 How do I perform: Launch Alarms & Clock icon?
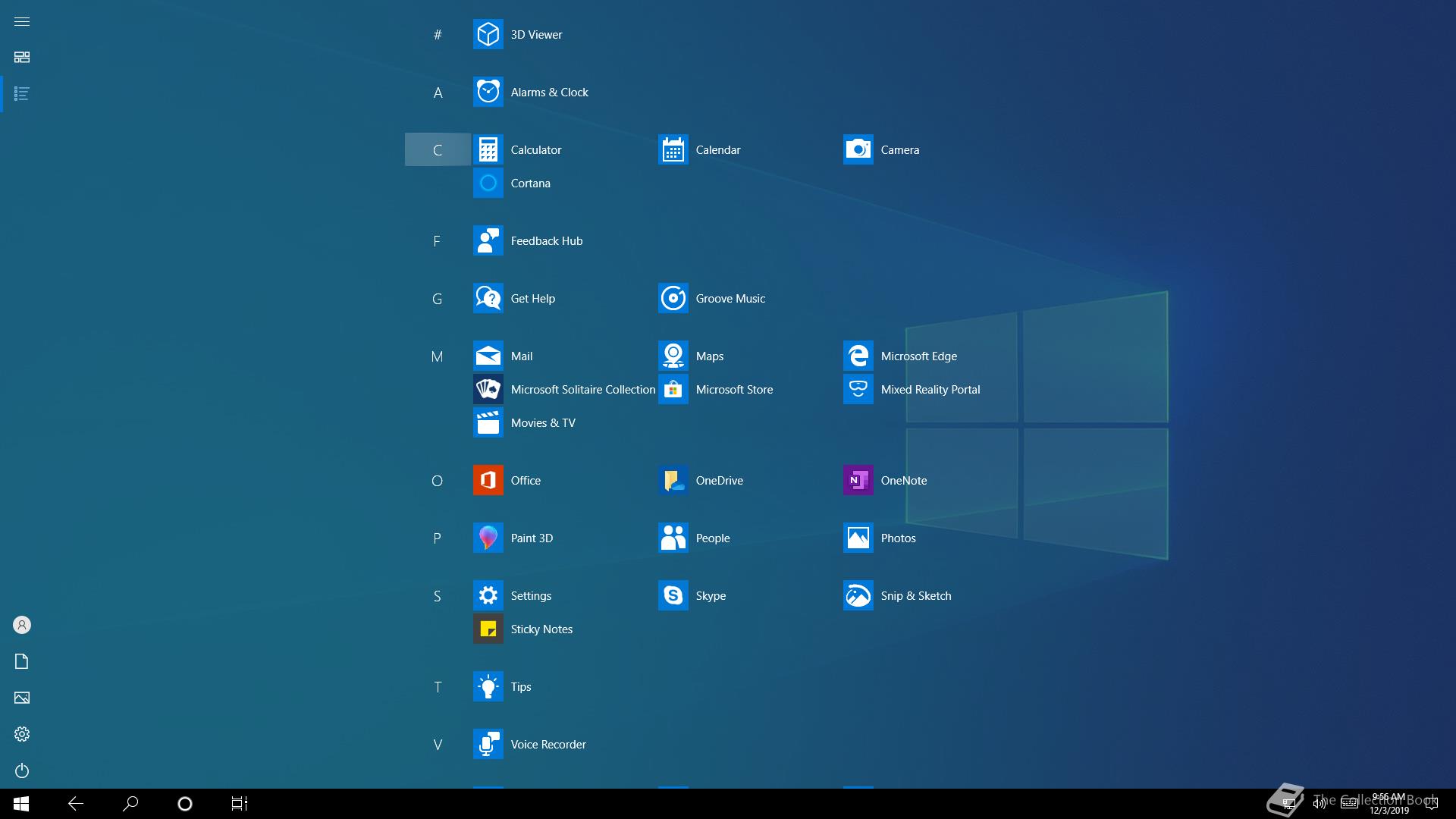pos(488,92)
